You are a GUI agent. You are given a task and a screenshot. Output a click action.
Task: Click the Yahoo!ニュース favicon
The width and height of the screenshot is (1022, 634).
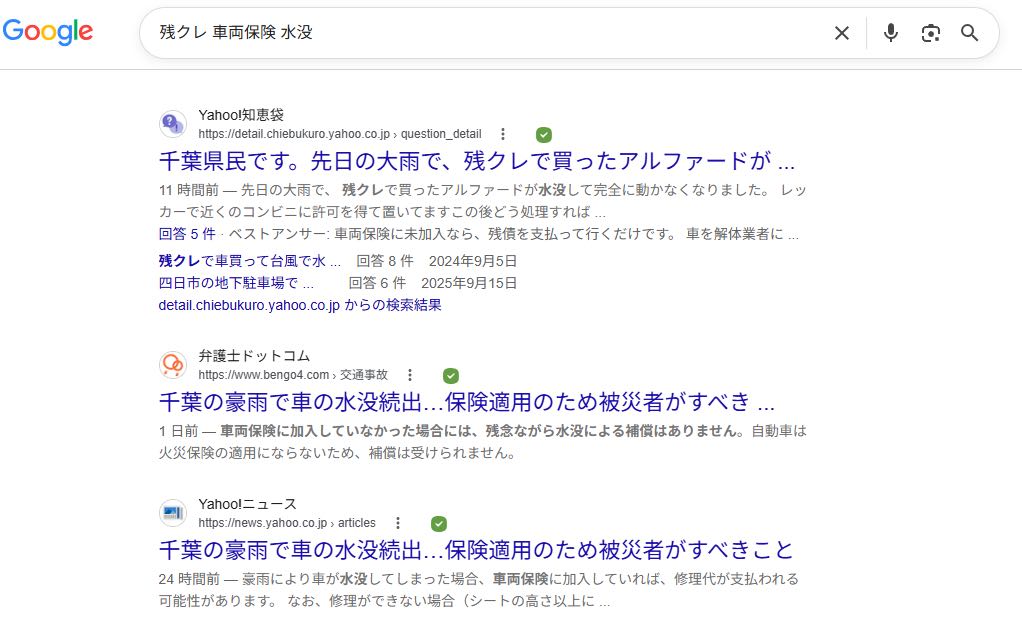(x=173, y=513)
